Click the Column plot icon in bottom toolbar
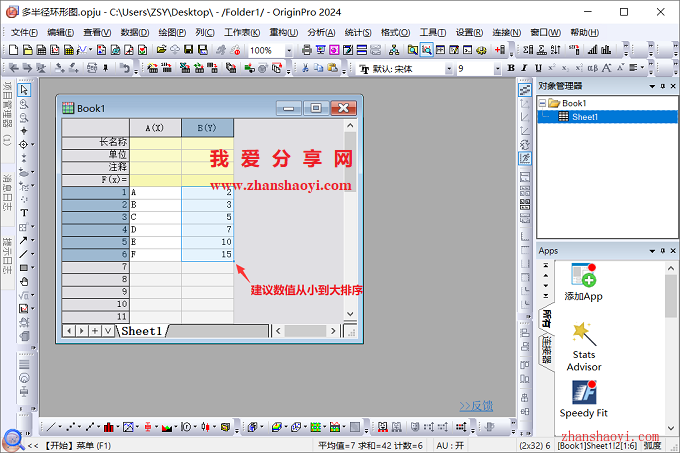The image size is (680, 453). (108, 427)
